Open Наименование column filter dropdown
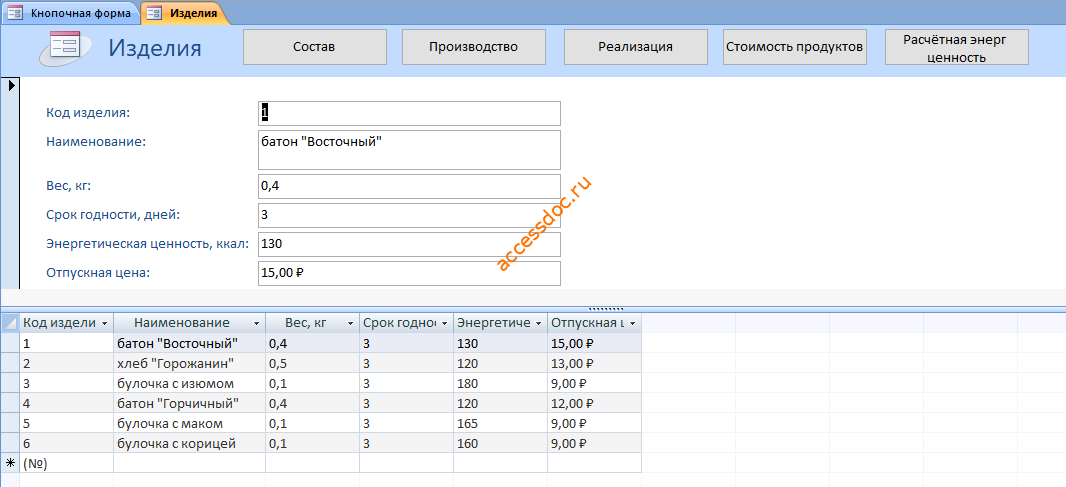This screenshot has width=1066, height=487. pos(256,323)
